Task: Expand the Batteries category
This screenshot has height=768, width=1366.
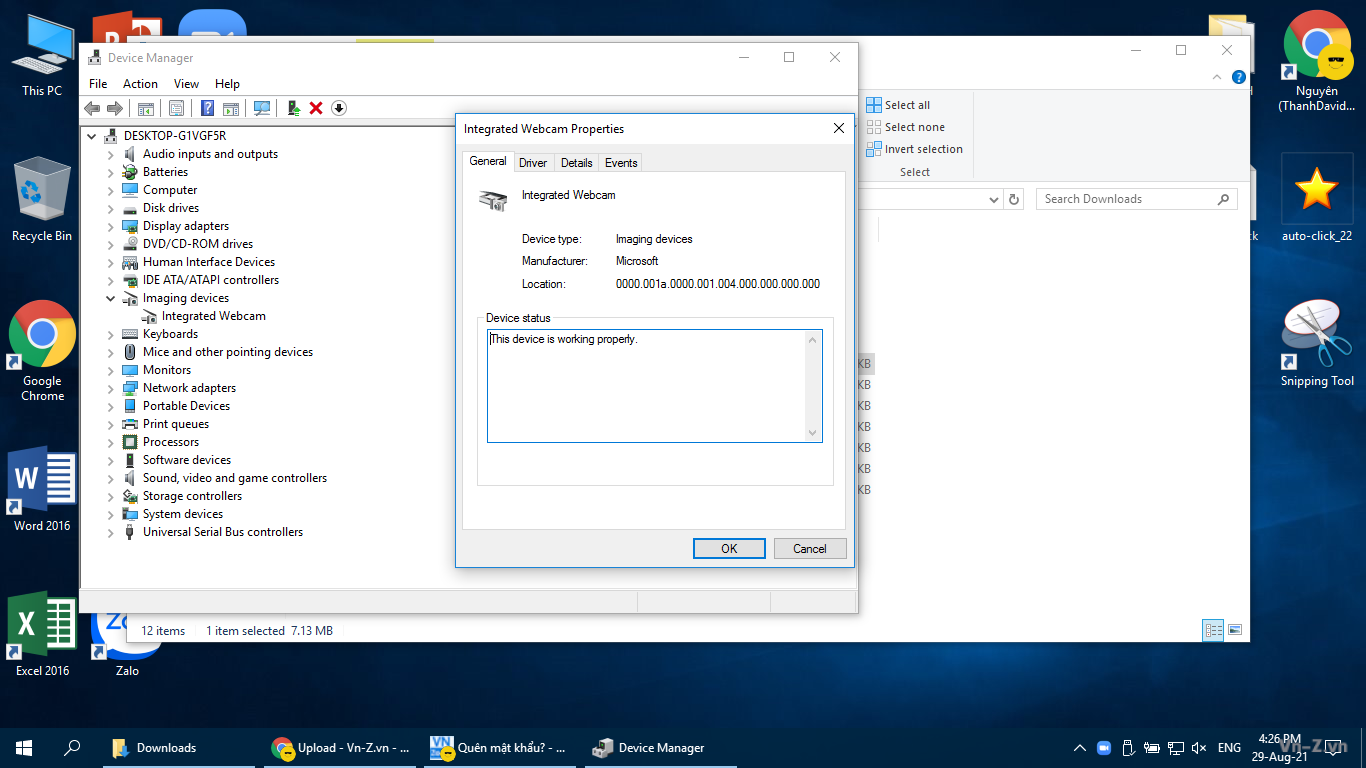Action: point(111,172)
